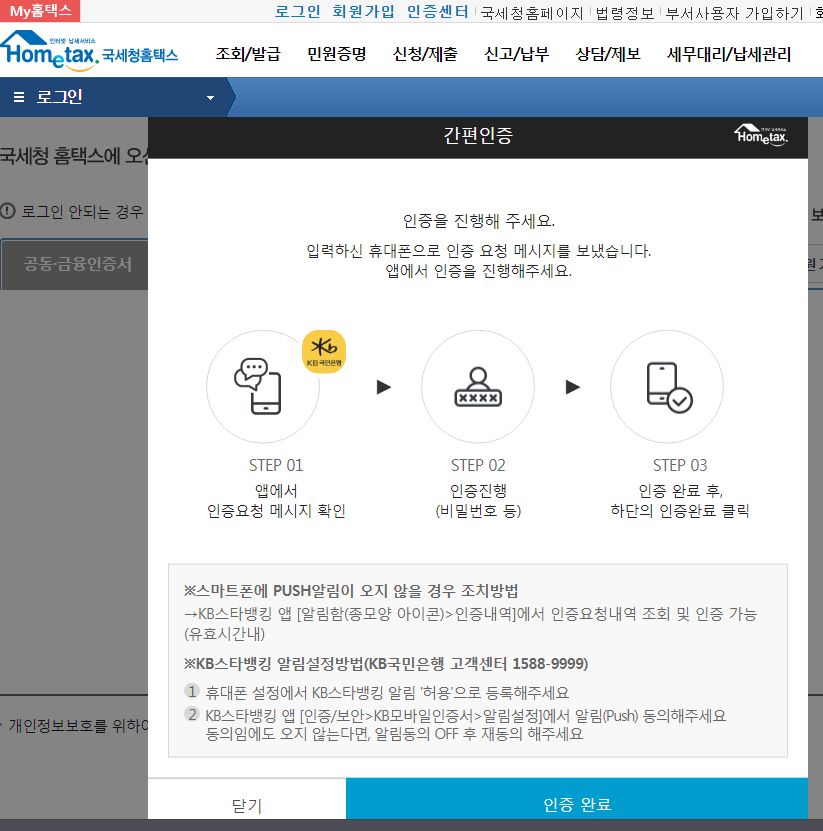This screenshot has height=831, width=823.
Task: Click the STEP 01 phone message icon
Action: (258, 386)
